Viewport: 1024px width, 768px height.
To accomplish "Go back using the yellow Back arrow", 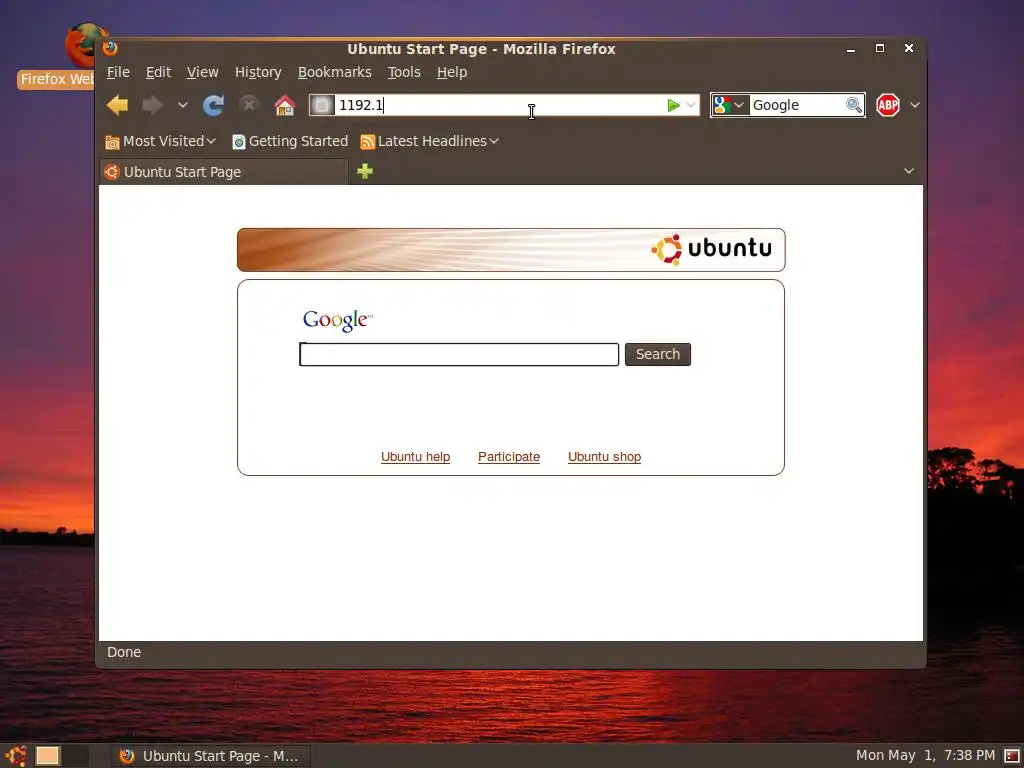I will [118, 105].
